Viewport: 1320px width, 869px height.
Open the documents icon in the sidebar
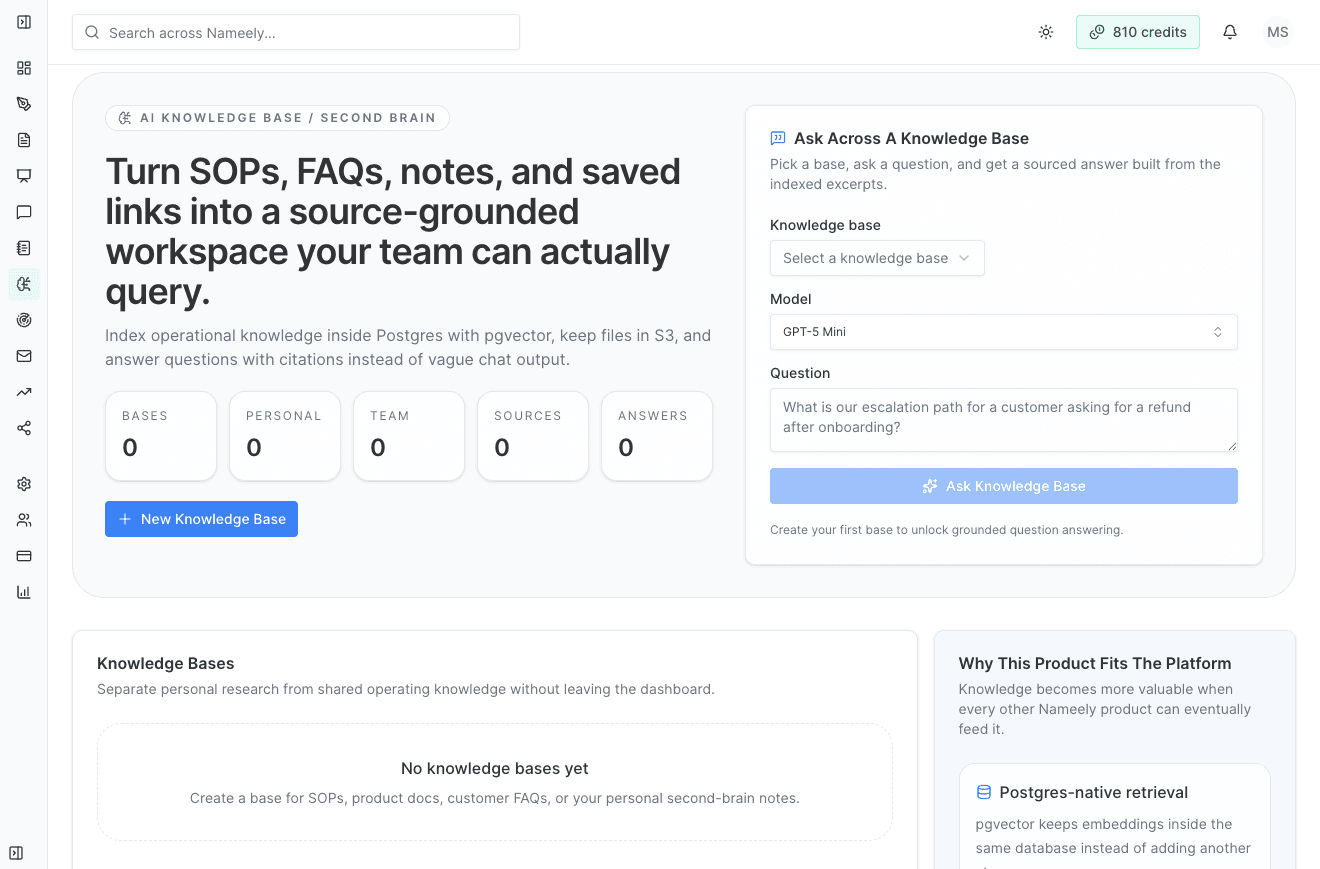tap(24, 139)
